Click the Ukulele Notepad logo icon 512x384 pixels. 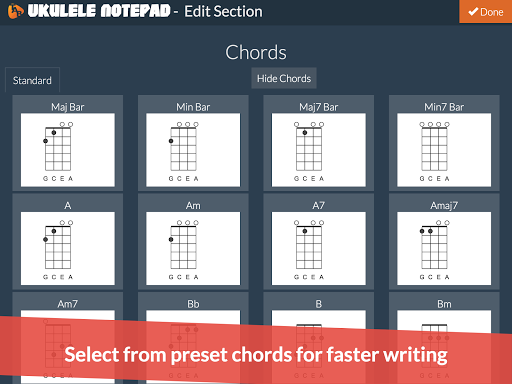coord(15,11)
